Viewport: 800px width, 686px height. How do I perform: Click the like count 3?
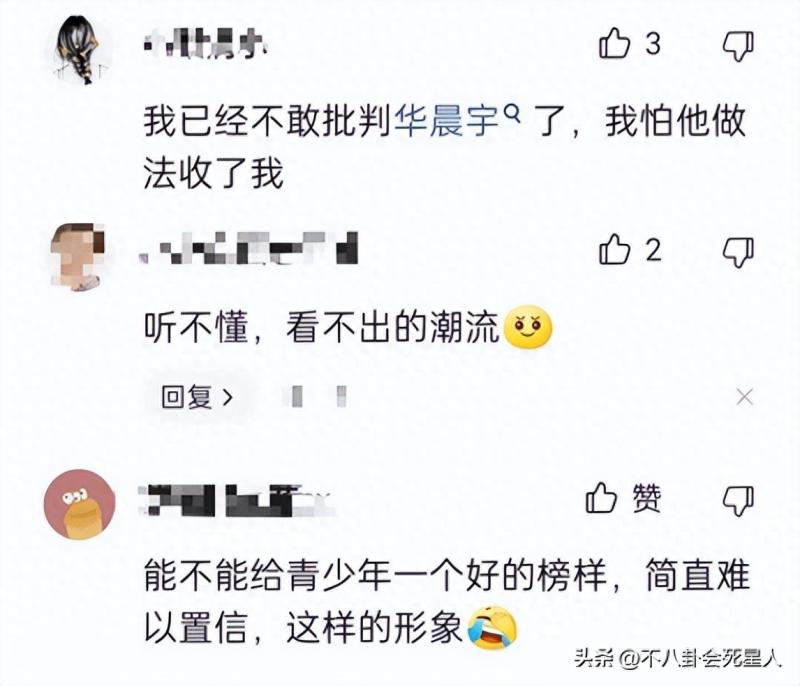pos(654,44)
